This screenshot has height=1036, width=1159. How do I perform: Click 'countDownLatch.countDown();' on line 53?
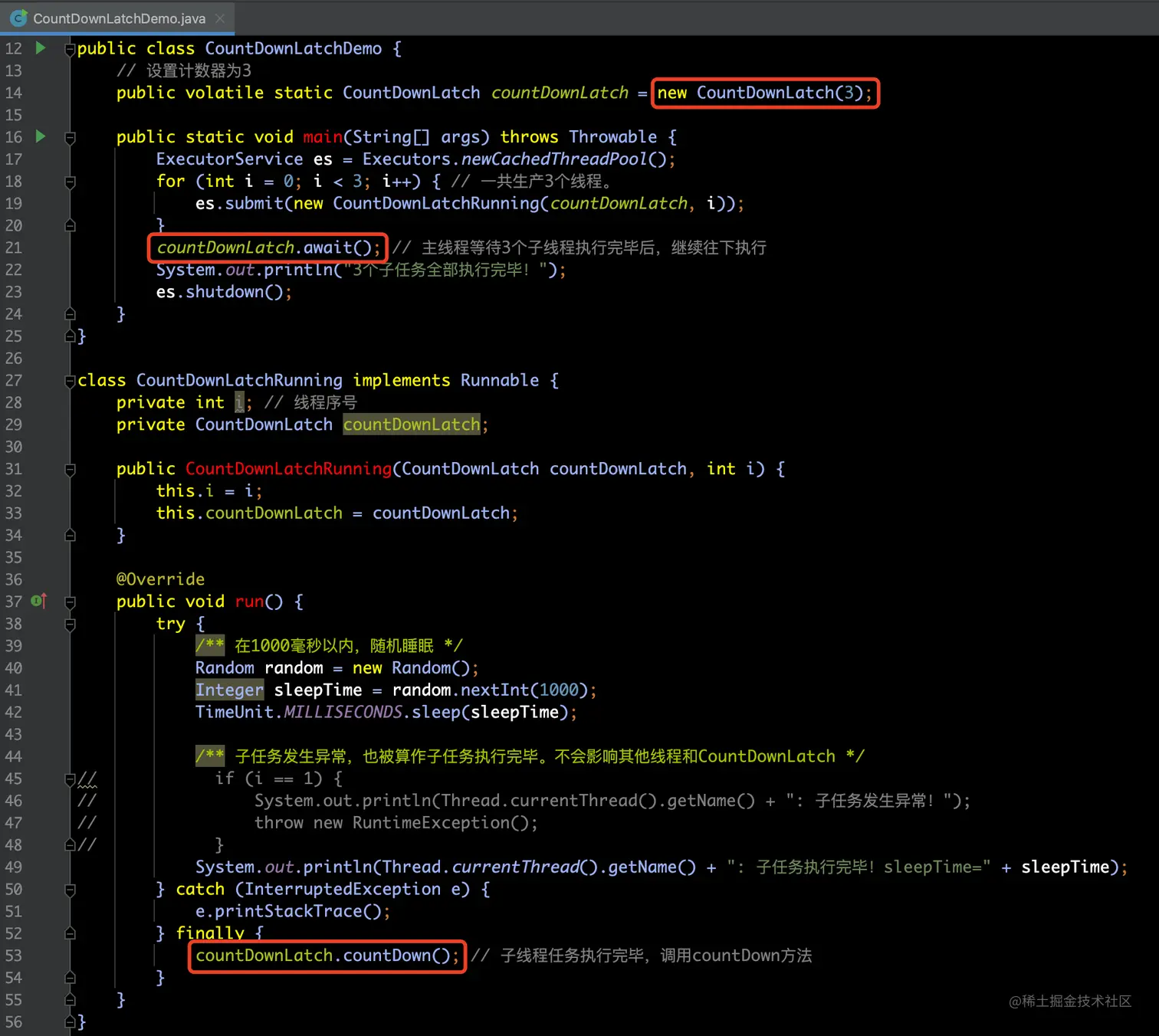pos(327,956)
